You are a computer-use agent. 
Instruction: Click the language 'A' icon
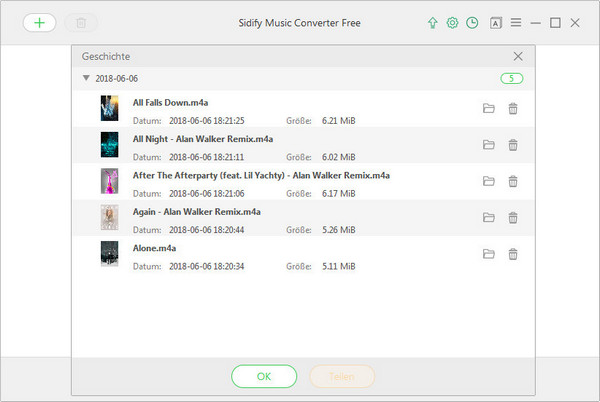496,23
